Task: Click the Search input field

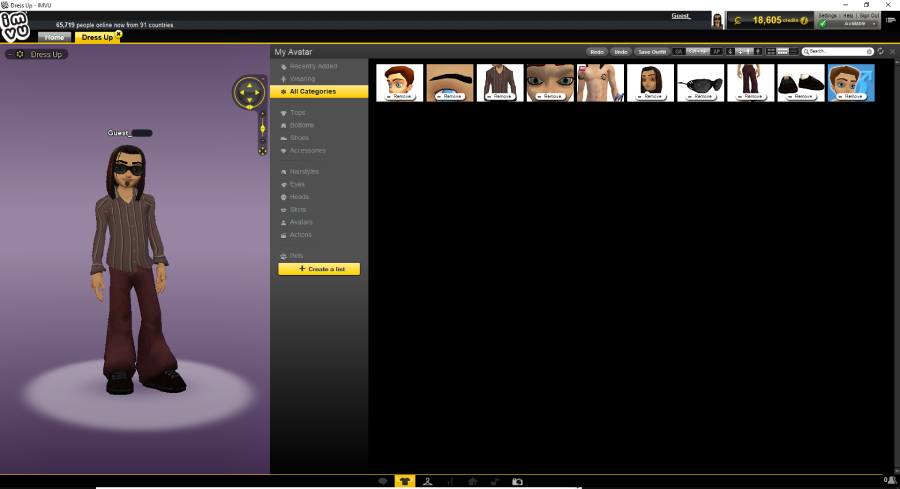Action: [837, 52]
